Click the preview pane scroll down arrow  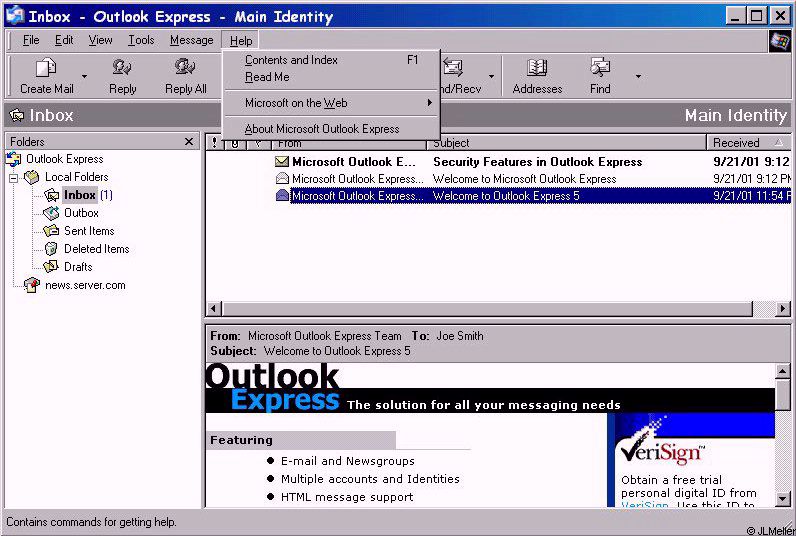[783, 499]
